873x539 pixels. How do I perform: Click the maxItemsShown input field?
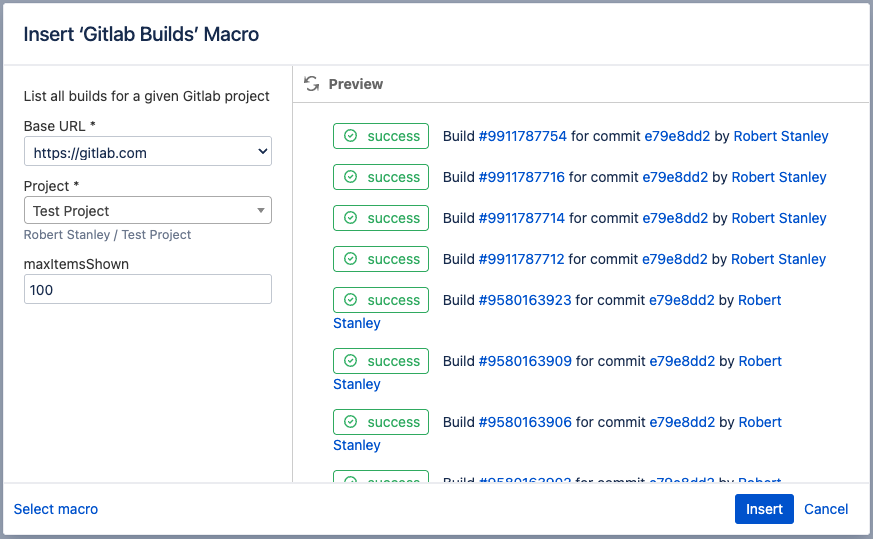147,290
